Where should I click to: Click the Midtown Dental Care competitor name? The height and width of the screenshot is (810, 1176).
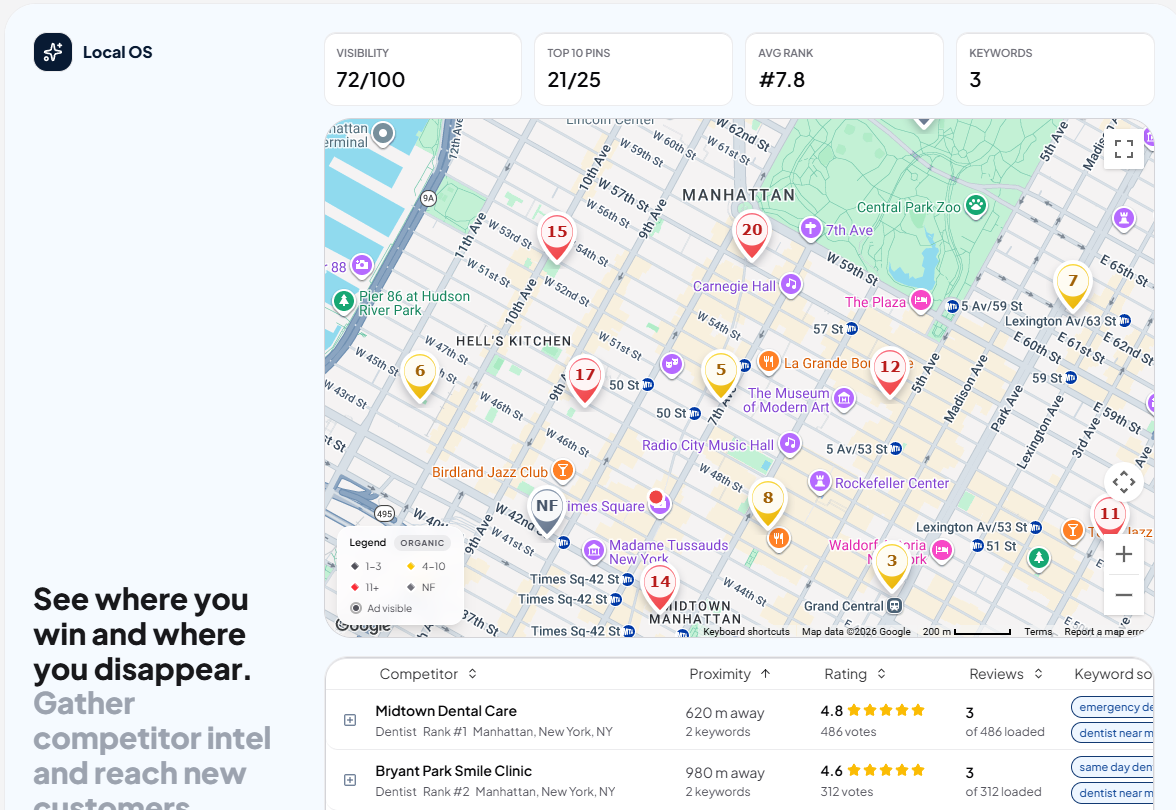[x=446, y=711]
